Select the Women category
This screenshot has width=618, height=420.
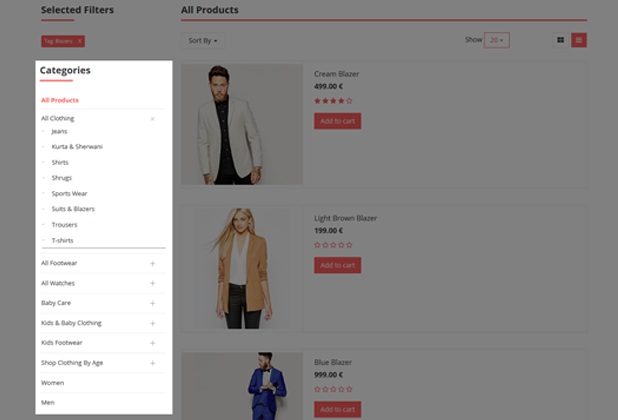52,383
